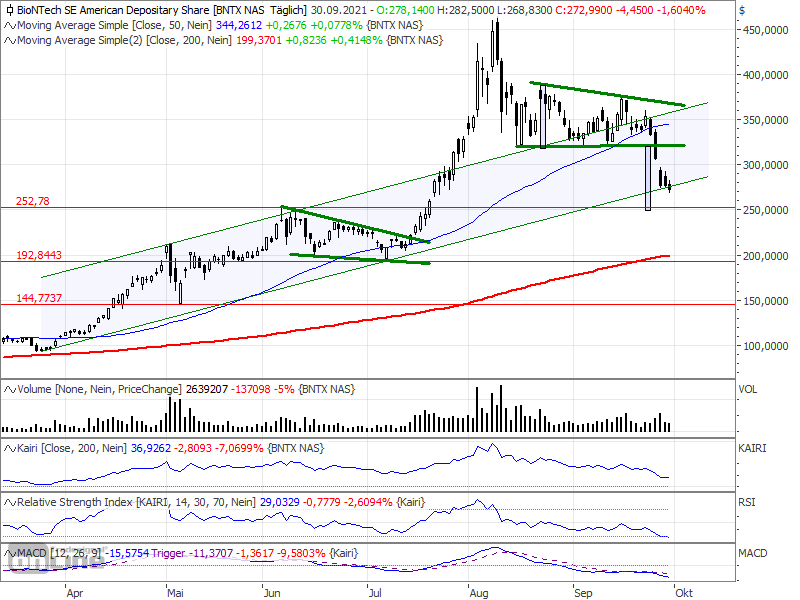Click the line icon before Moving Average Simple [Close, 50
This screenshot has height=600, width=800.
pos(10,26)
